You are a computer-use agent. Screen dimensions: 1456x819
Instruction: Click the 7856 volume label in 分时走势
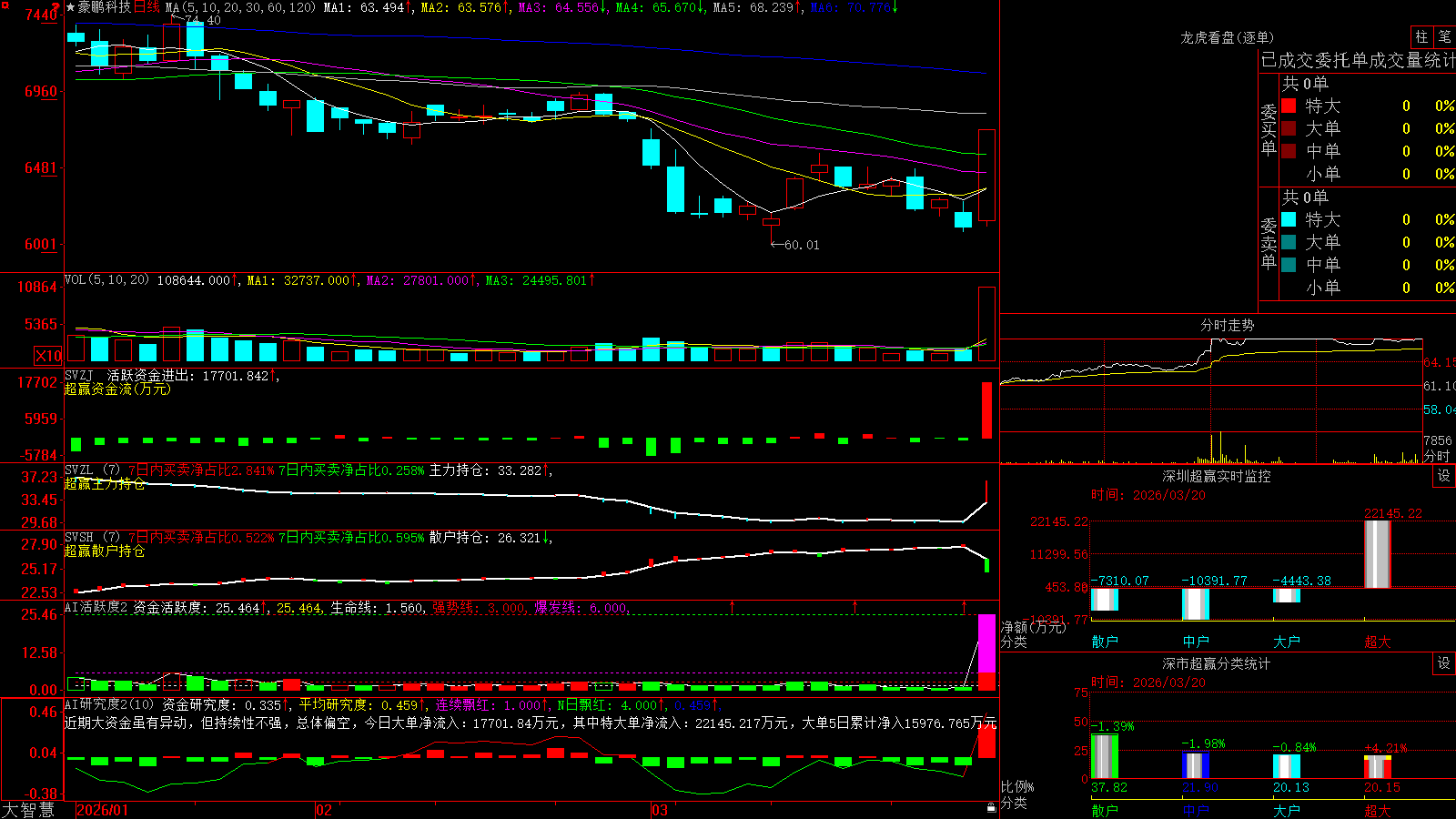click(x=1438, y=440)
